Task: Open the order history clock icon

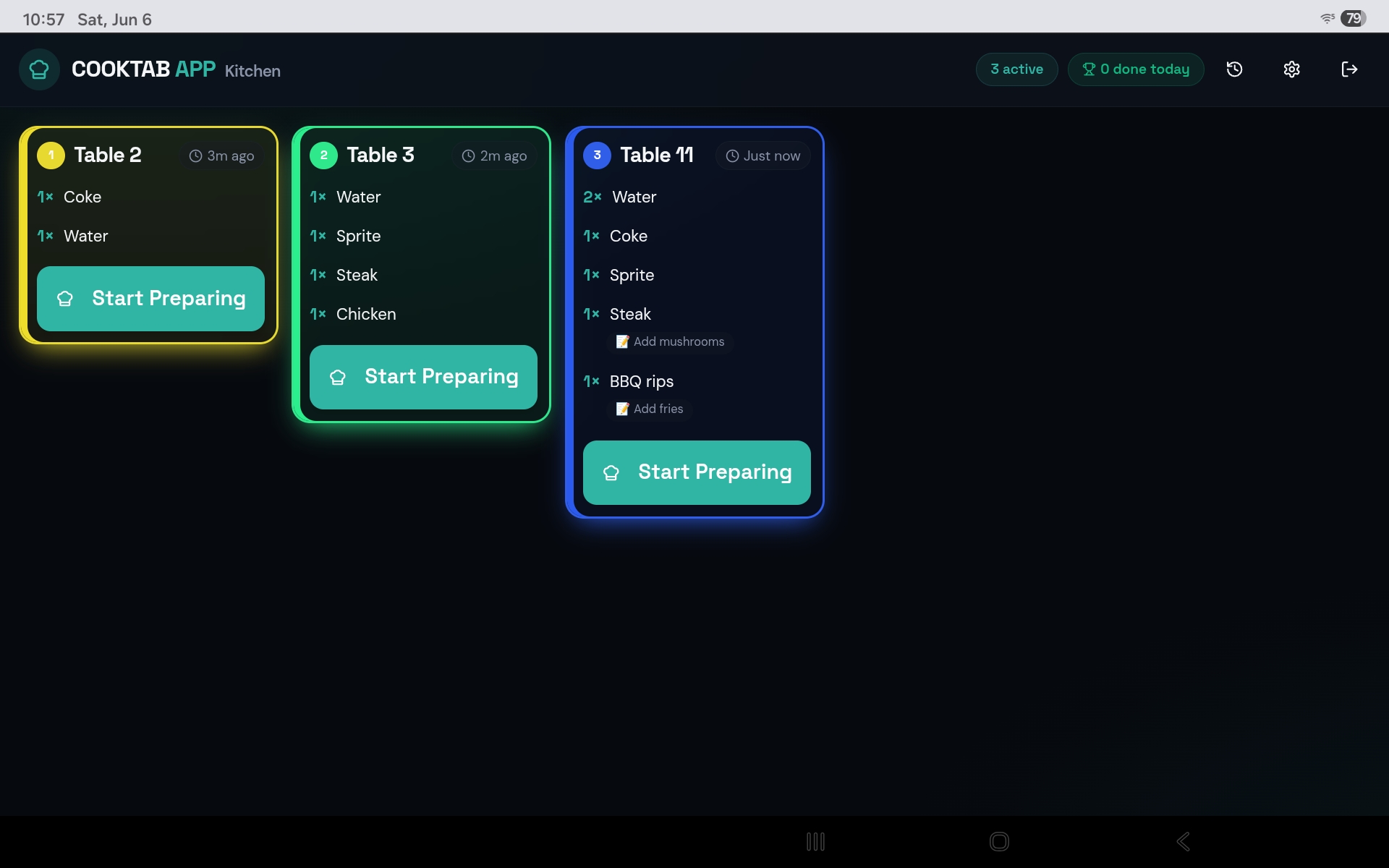Action: [x=1234, y=69]
